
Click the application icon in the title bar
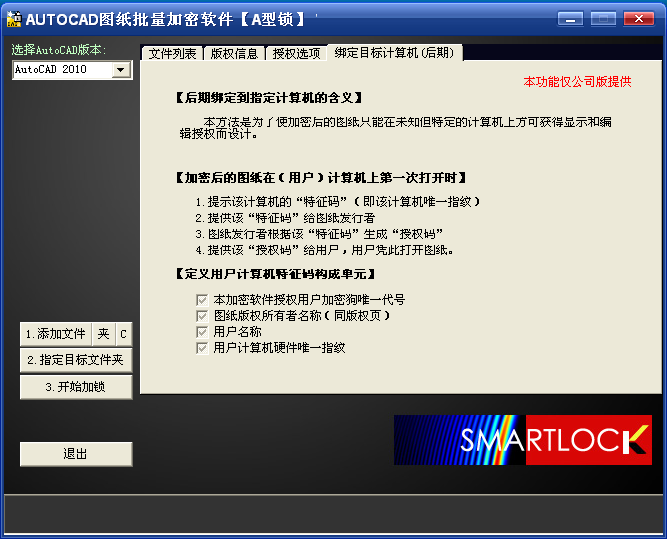(14, 19)
